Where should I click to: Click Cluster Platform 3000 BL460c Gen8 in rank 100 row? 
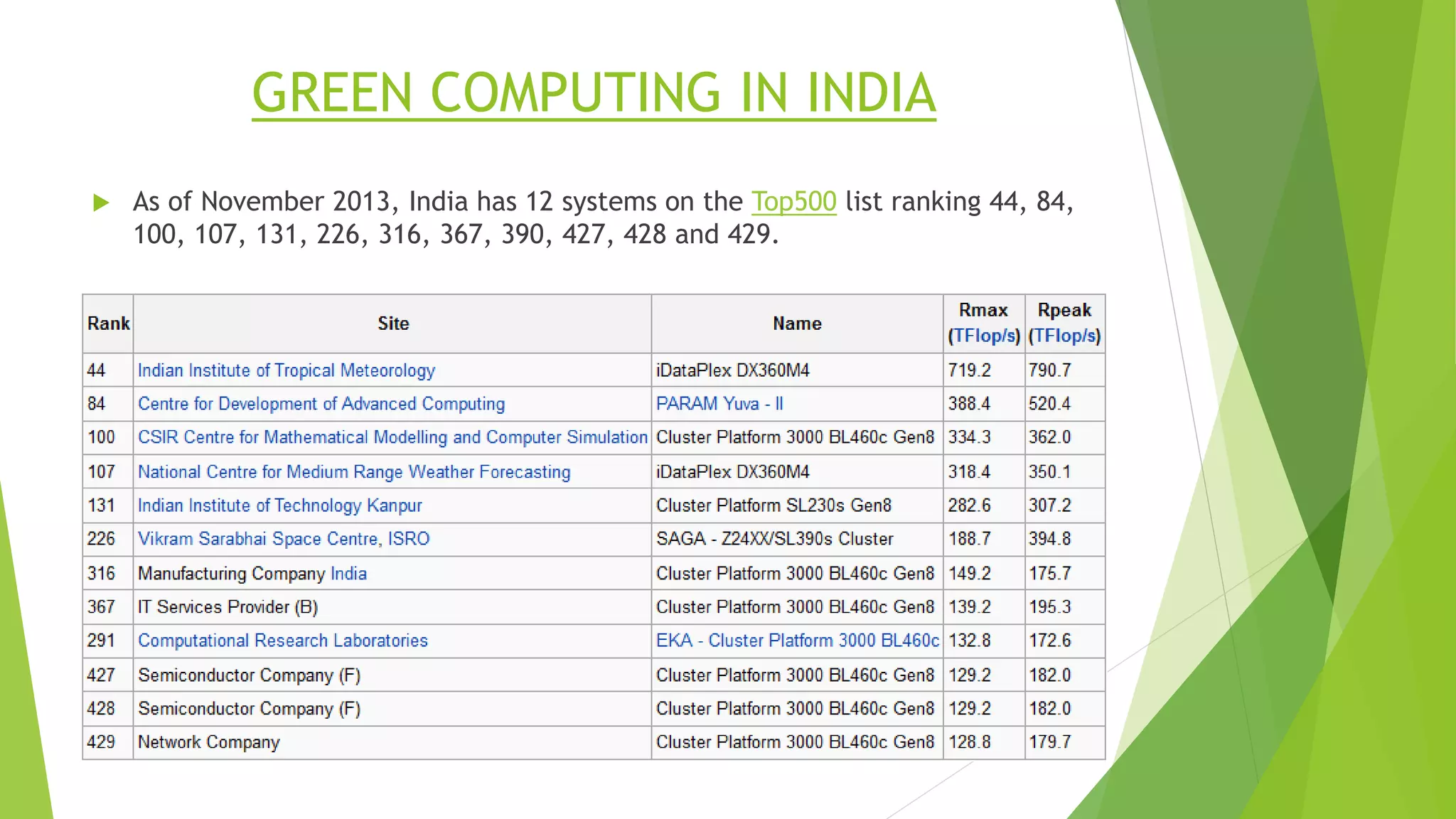click(795, 437)
